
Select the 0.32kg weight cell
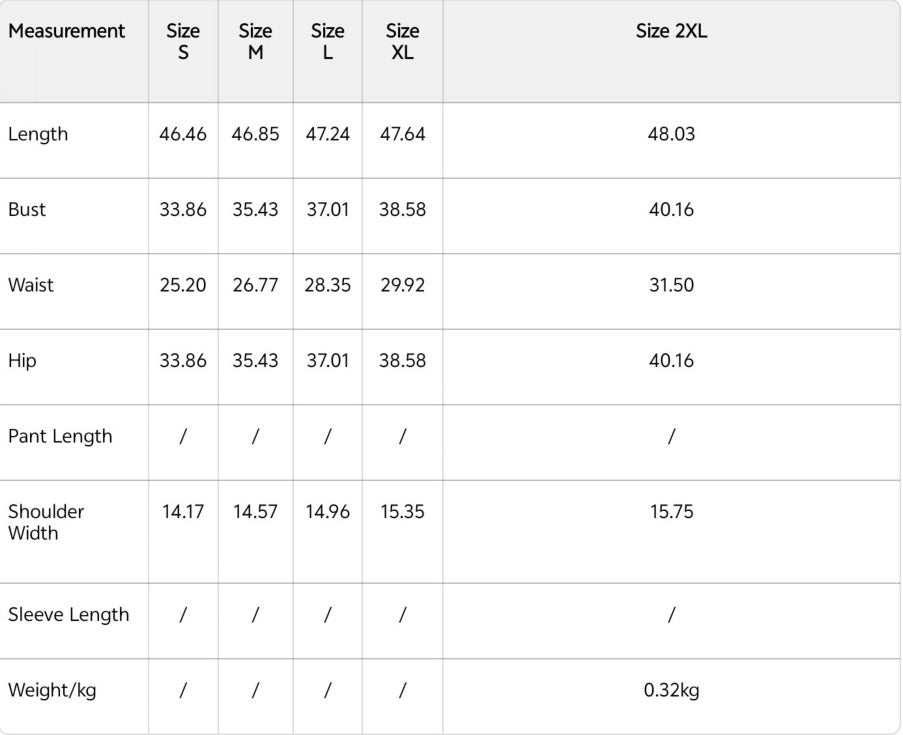click(x=671, y=690)
